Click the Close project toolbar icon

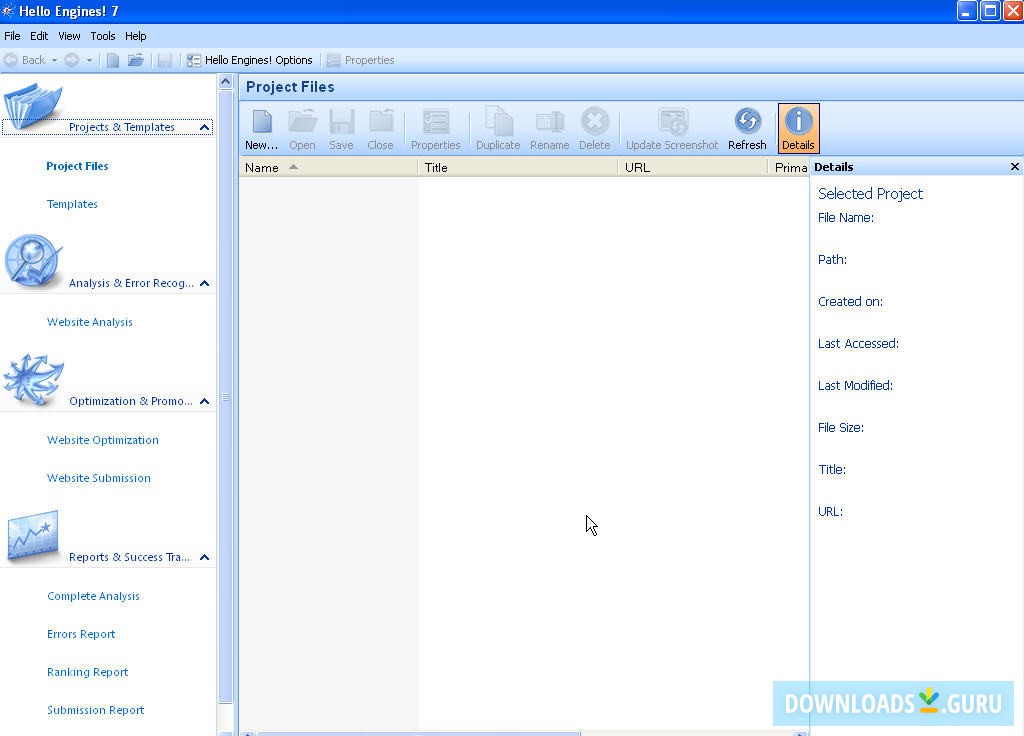click(380, 129)
